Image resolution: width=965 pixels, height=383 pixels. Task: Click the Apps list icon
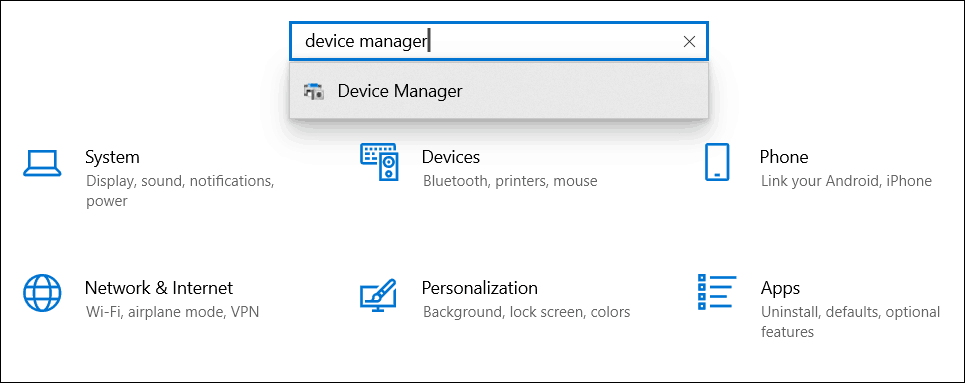pyautogui.click(x=717, y=292)
